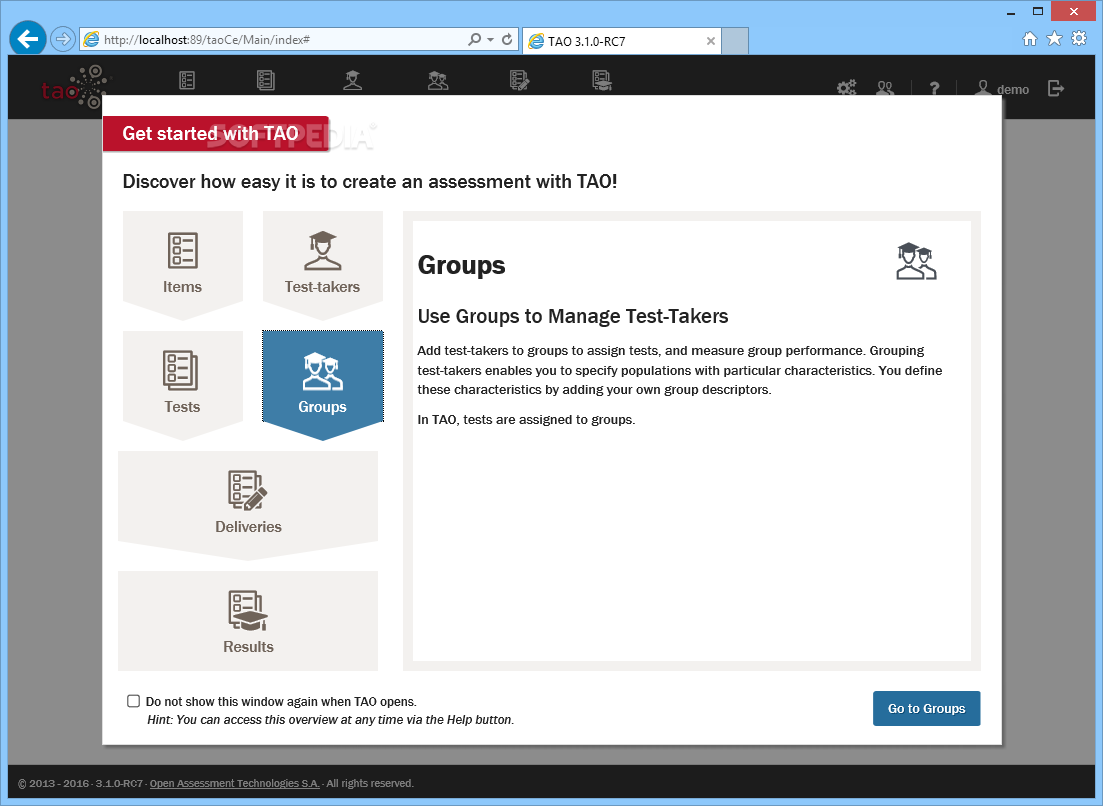Image resolution: width=1103 pixels, height=806 pixels.
Task: Check 'Do not show this window again' box
Action: tap(133, 701)
